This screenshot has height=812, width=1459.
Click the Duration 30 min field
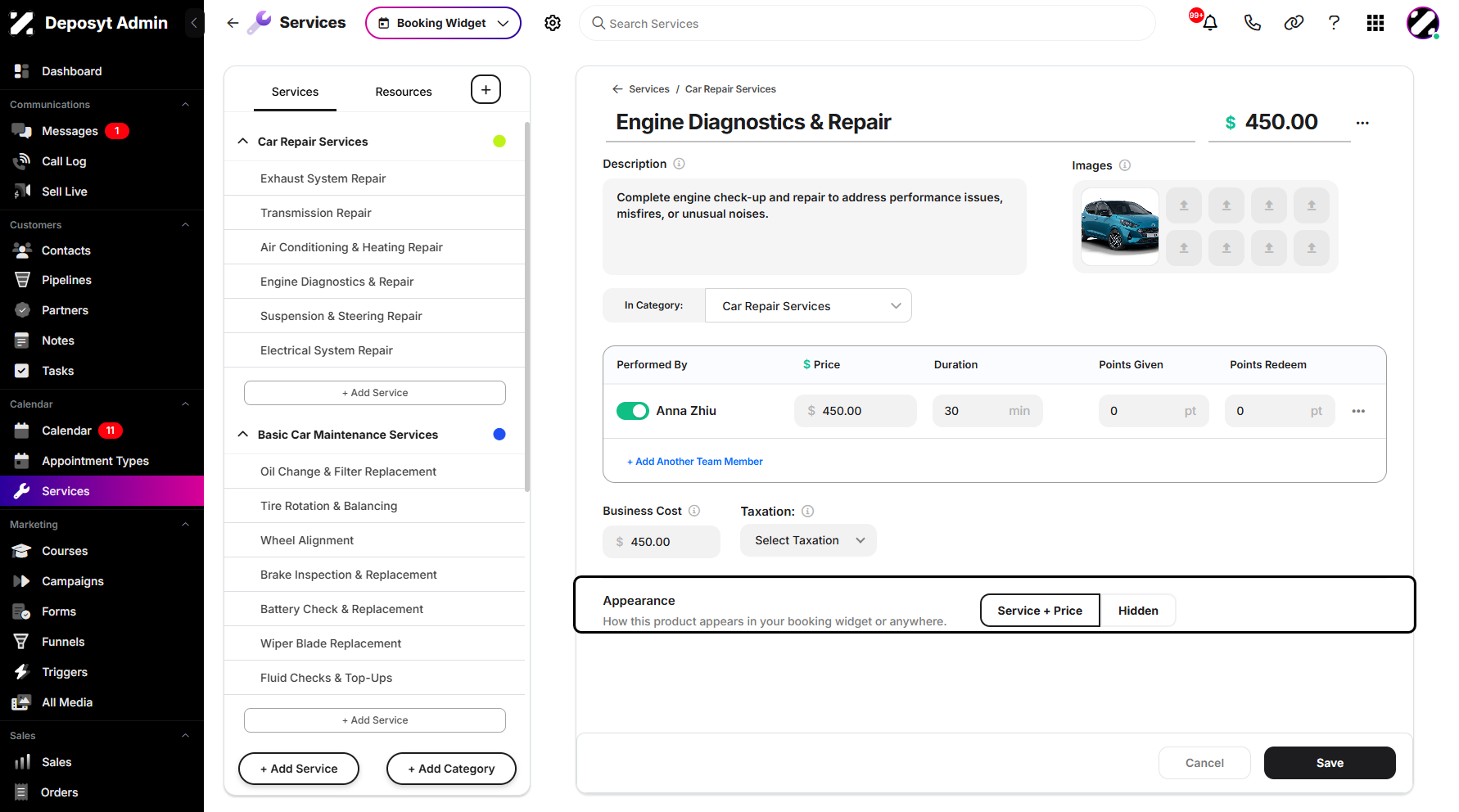point(987,411)
